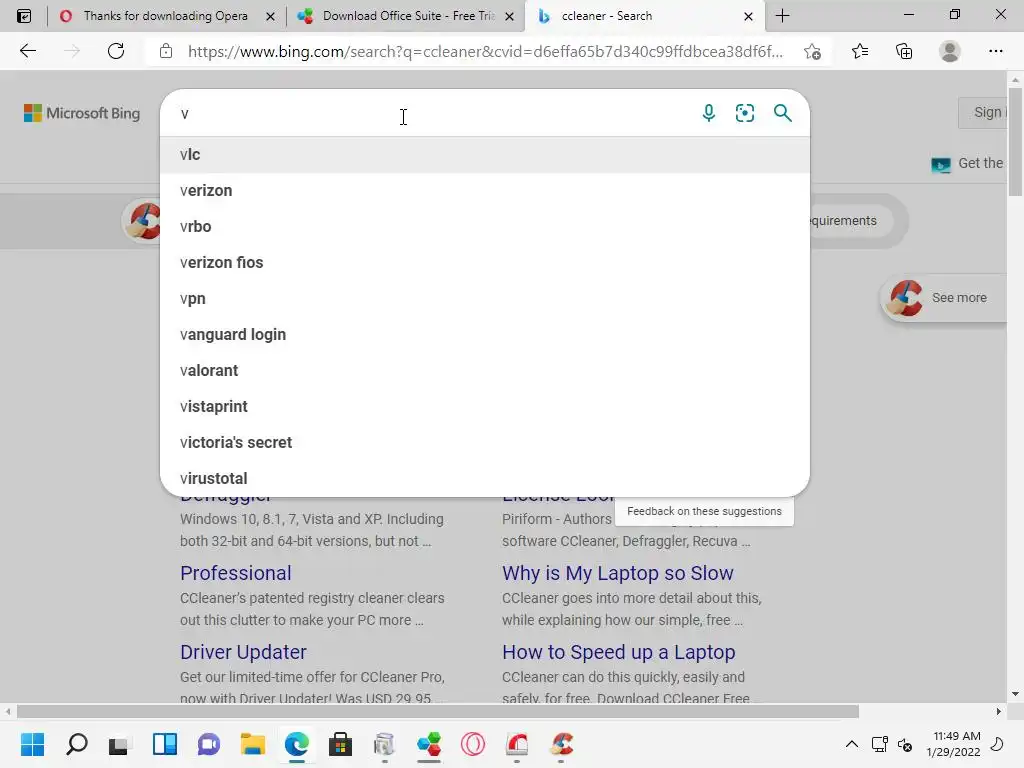Click the Get the app promo link

(968, 163)
